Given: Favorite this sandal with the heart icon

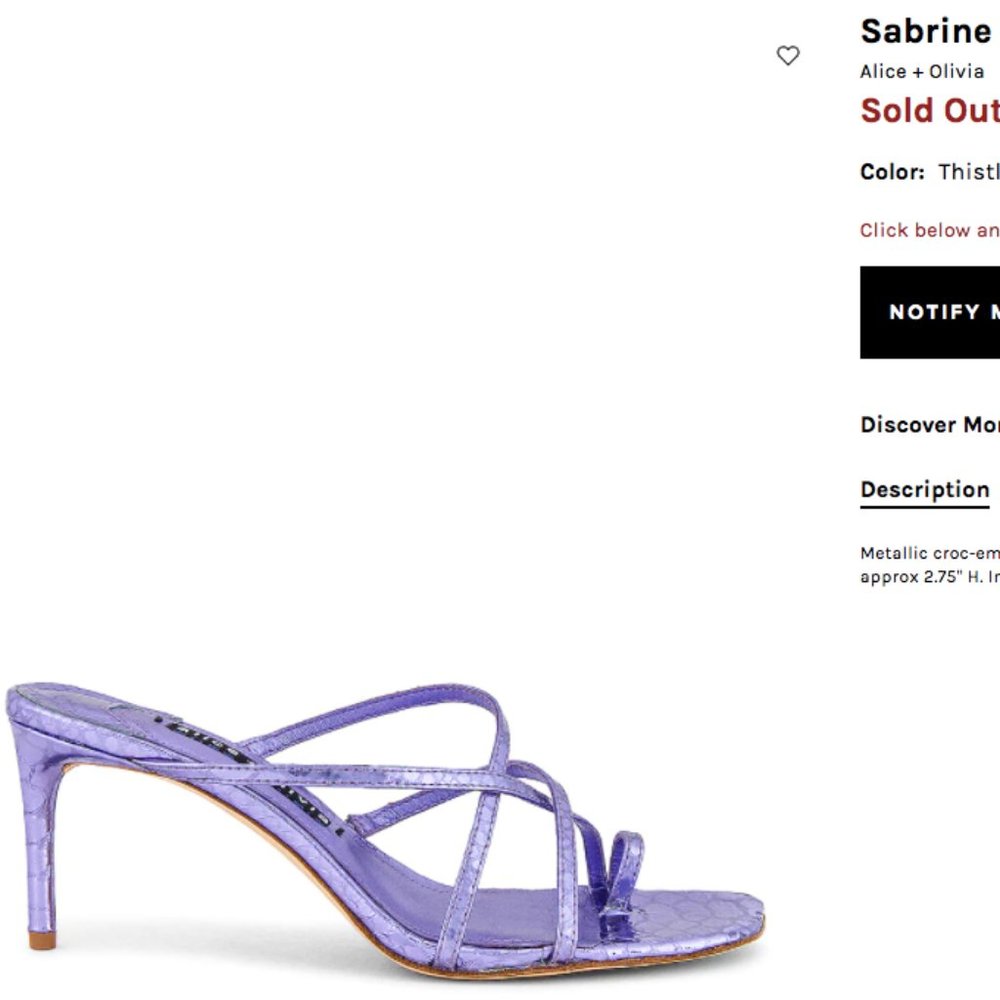Looking at the screenshot, I should tap(787, 57).
